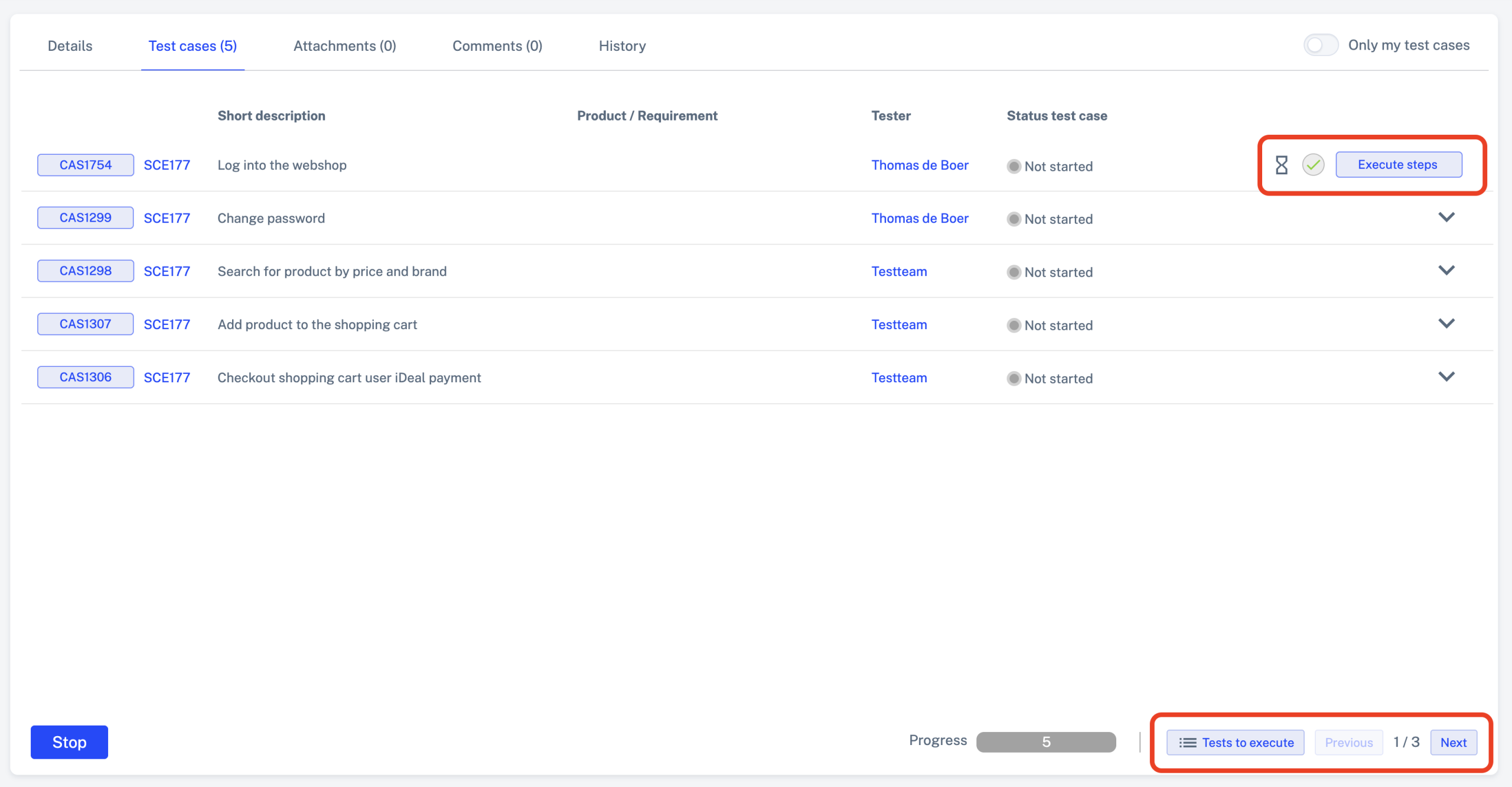This screenshot has width=1512, height=787.
Task: Click the CAS1306 case ID badge
Action: pyautogui.click(x=86, y=377)
